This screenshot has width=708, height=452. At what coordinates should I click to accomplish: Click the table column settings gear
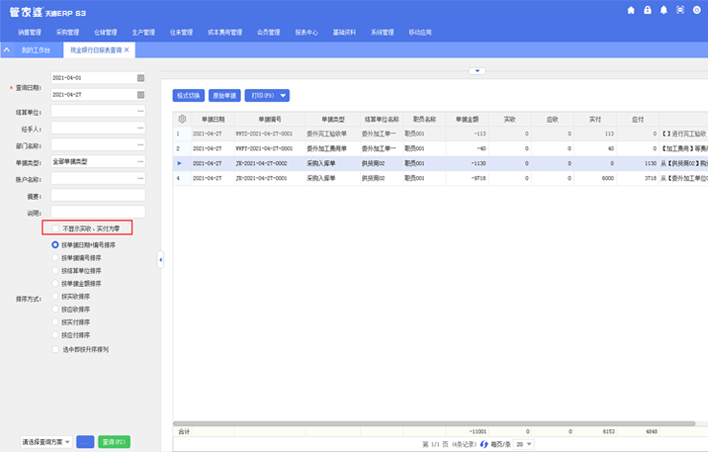point(182,118)
